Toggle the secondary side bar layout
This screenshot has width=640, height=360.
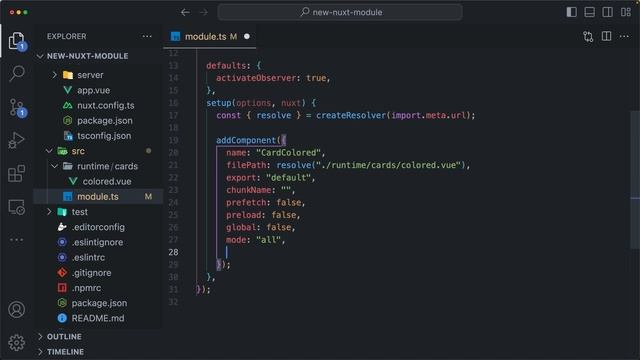pos(607,12)
